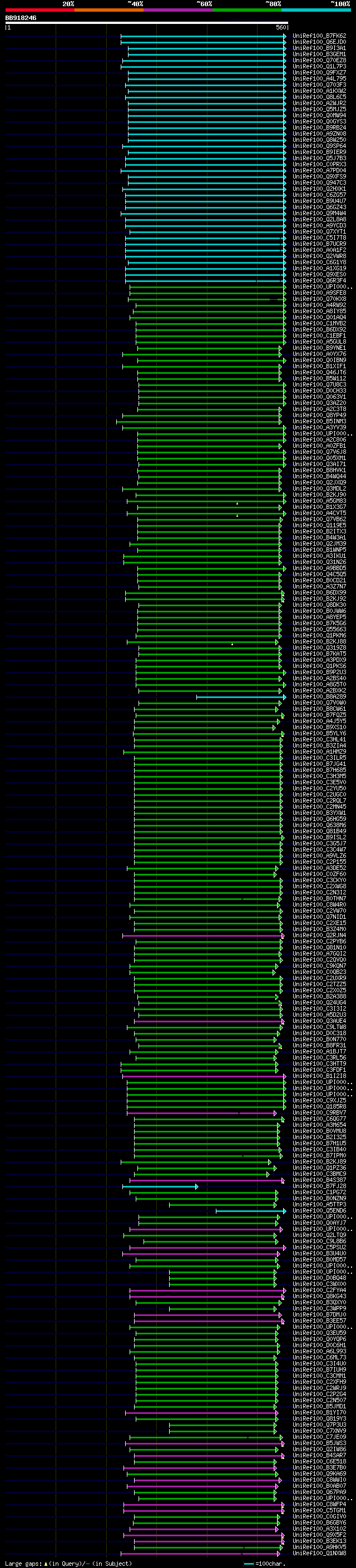This screenshot has width=356, height=1568.
Task: Select the UniRef100_A3X102 label
Action: (x=319, y=1529)
